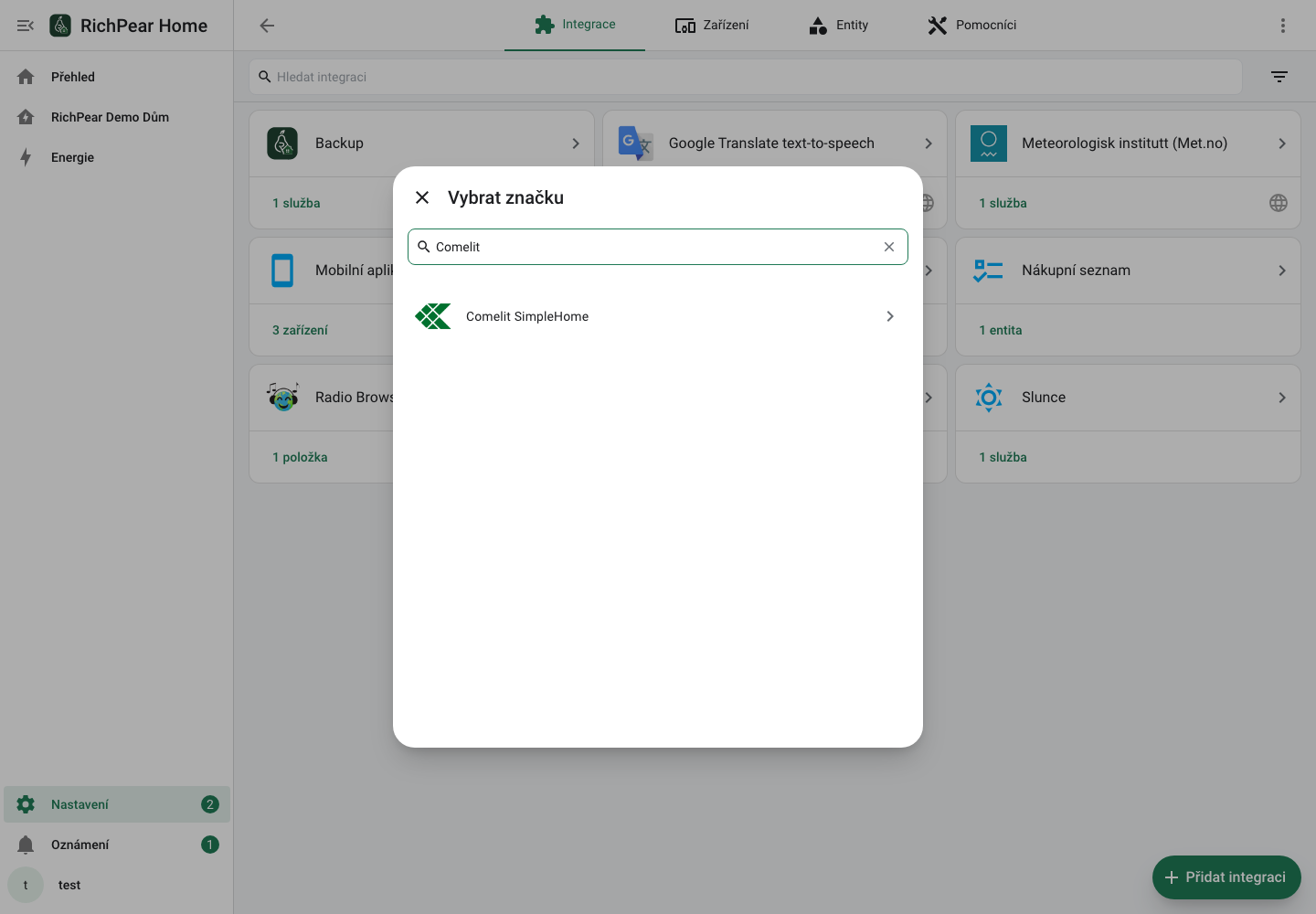The height and width of the screenshot is (914, 1316).
Task: Open 1 služba link under Slunce
Action: click(1003, 457)
